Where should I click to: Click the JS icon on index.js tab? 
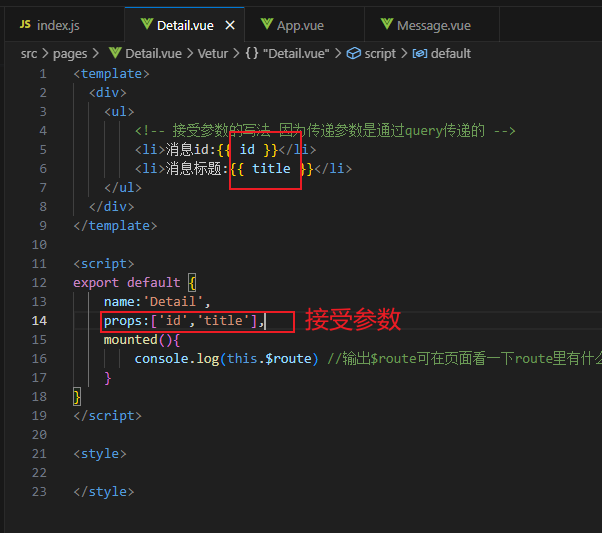tap(25, 25)
